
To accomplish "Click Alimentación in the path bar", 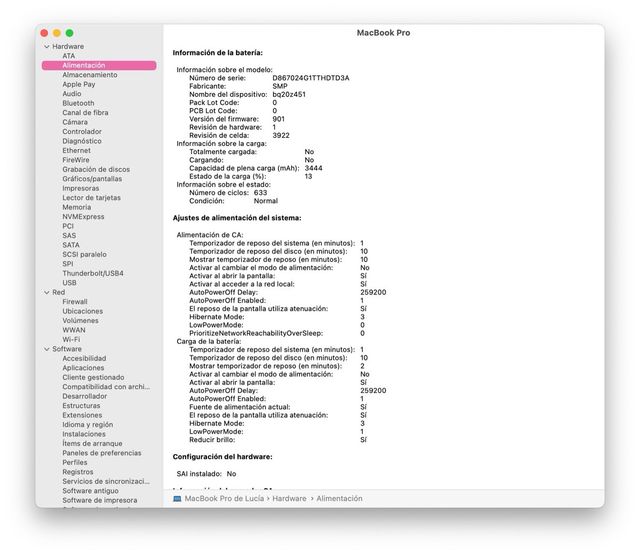I will tap(339, 499).
